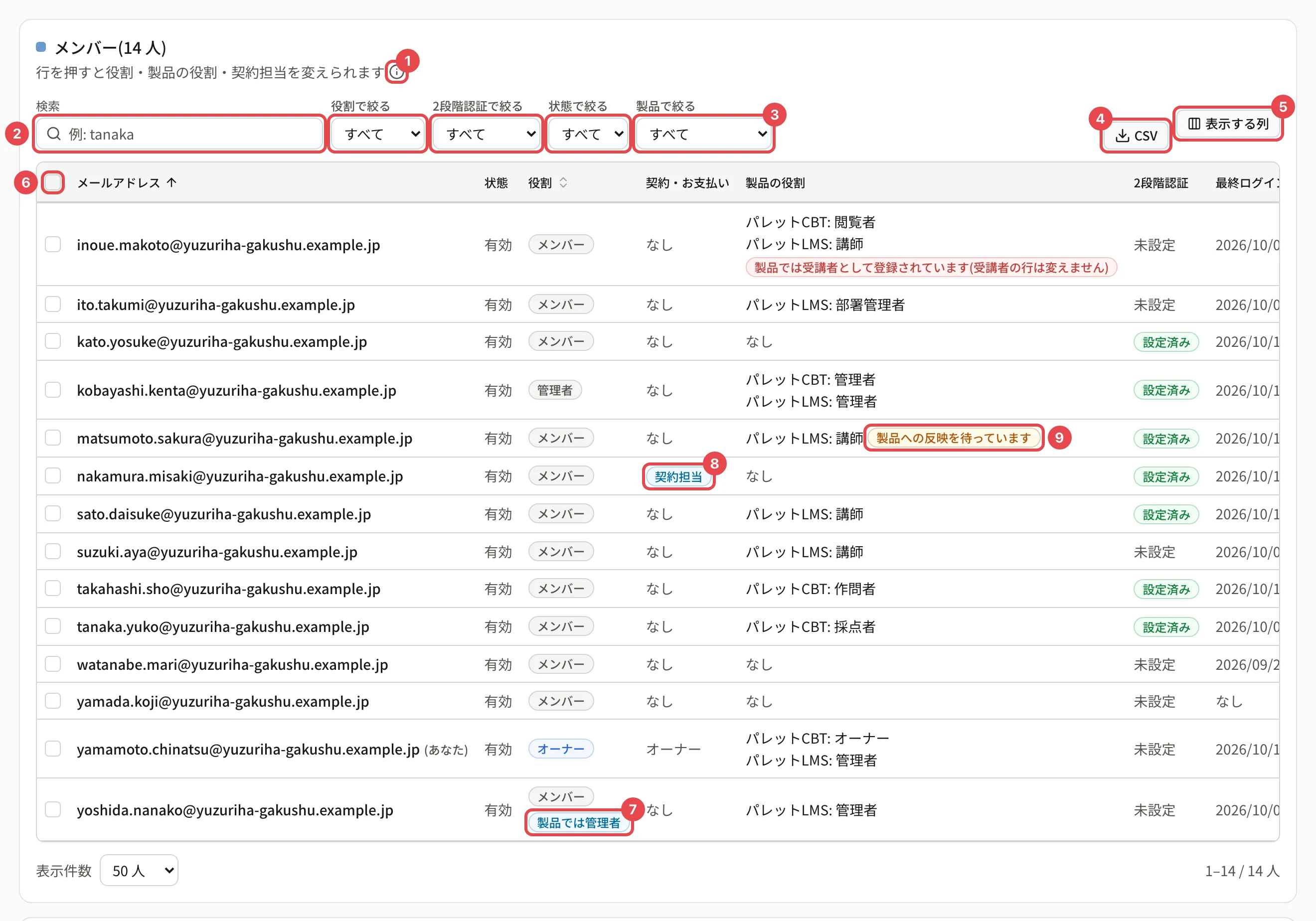The width and height of the screenshot is (1316, 921).
Task: Click the 製品の役割 column header
Action: point(775,183)
